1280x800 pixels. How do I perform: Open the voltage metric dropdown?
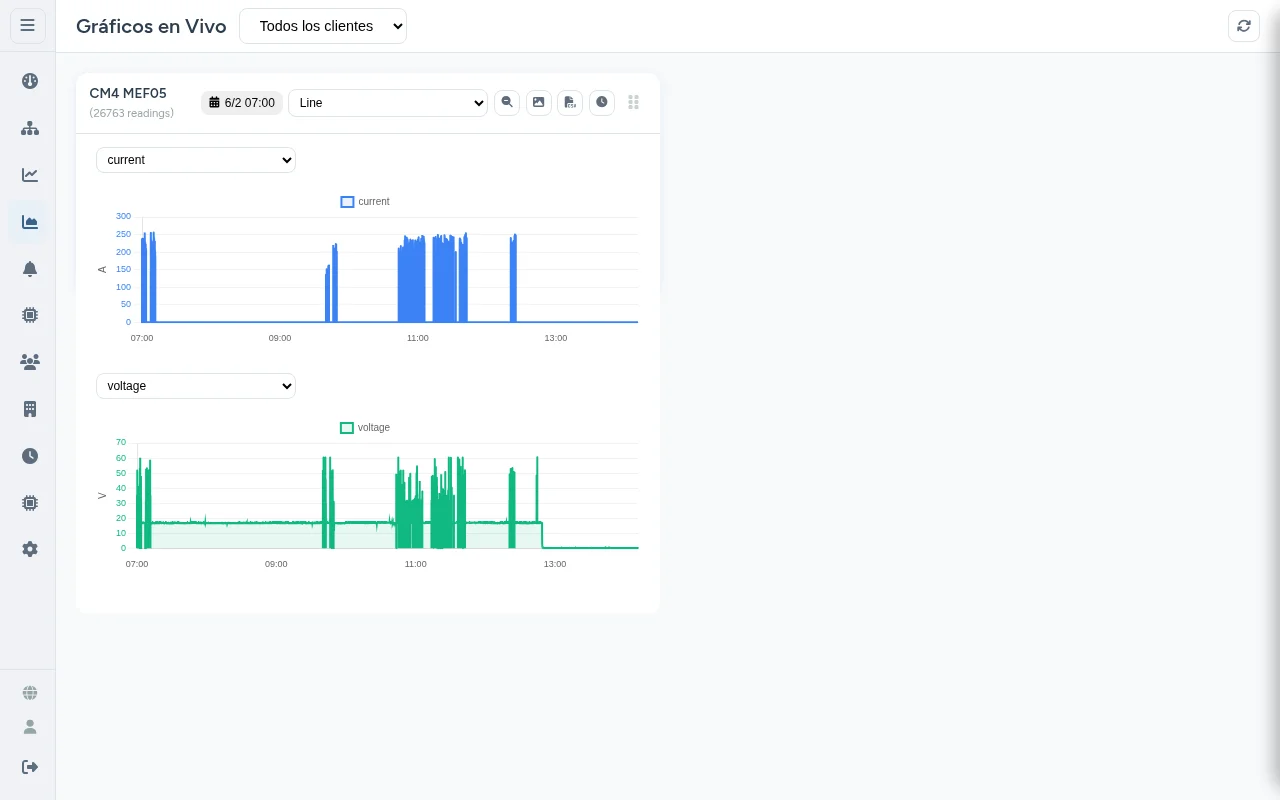click(196, 386)
